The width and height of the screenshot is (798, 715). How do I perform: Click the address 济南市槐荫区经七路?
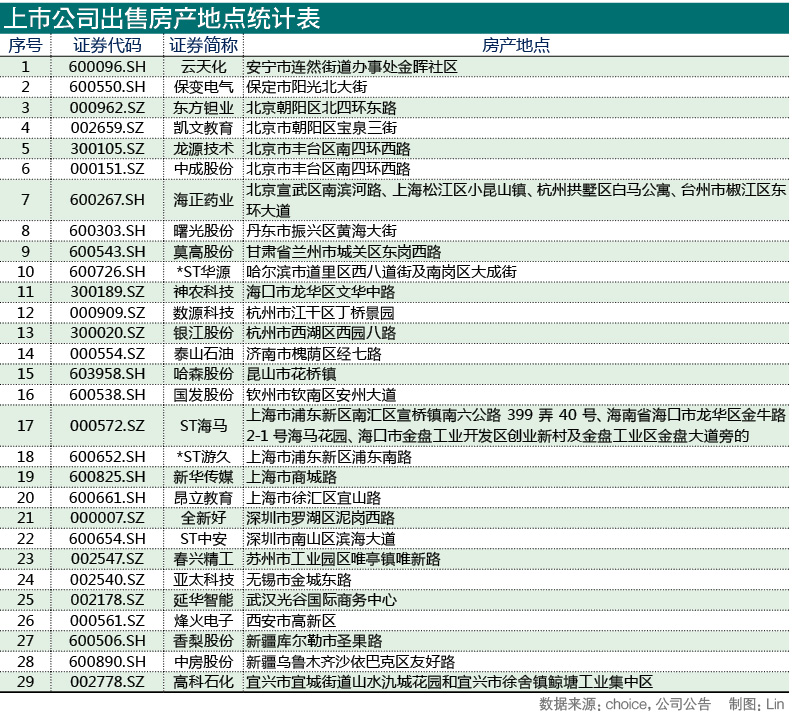pyautogui.click(x=314, y=354)
